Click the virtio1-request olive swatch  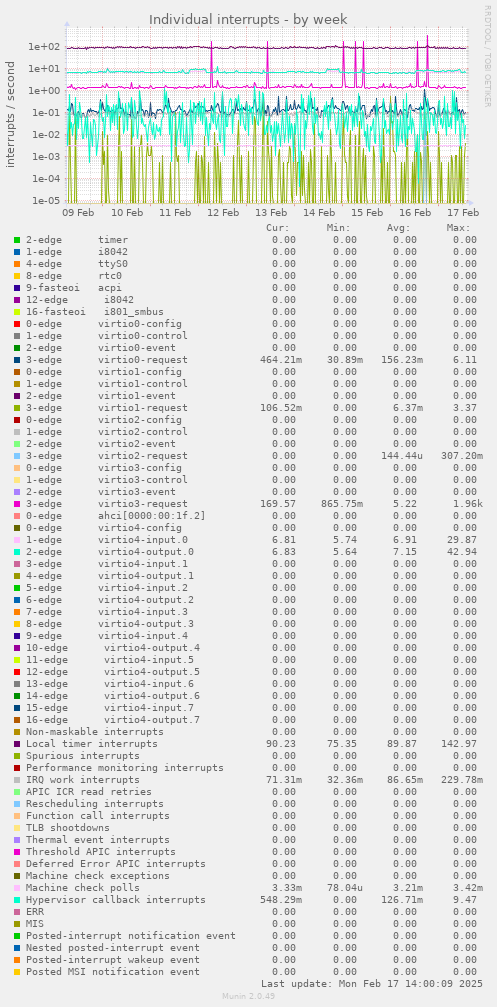[x=17, y=408]
